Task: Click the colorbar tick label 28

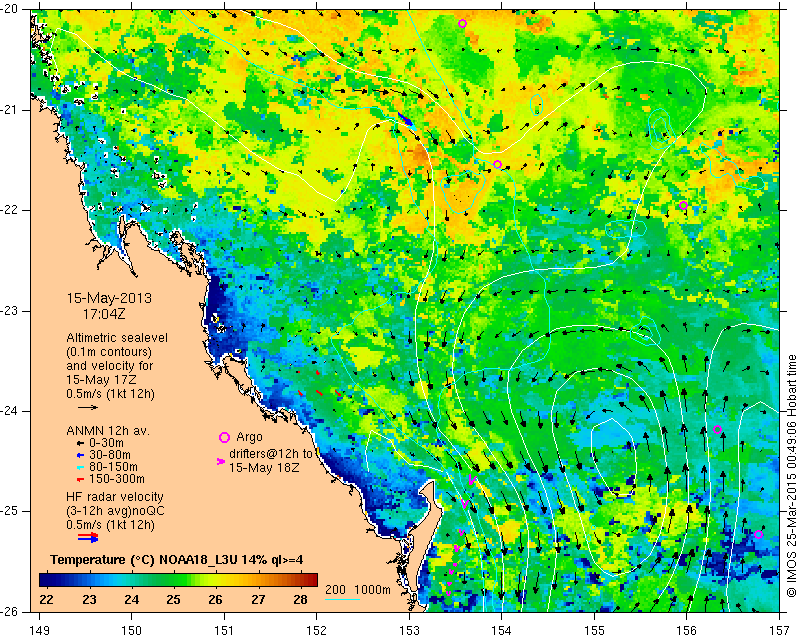Action: [x=300, y=599]
